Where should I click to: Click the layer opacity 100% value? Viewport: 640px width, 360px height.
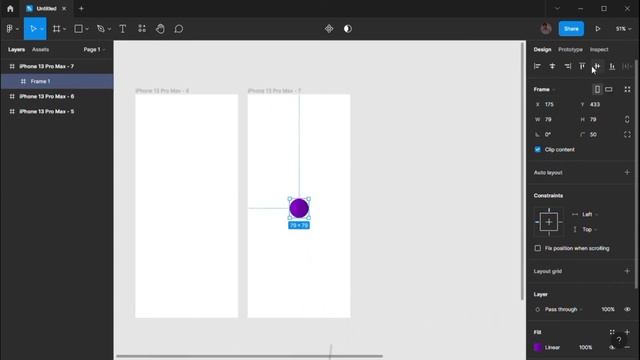(608, 309)
